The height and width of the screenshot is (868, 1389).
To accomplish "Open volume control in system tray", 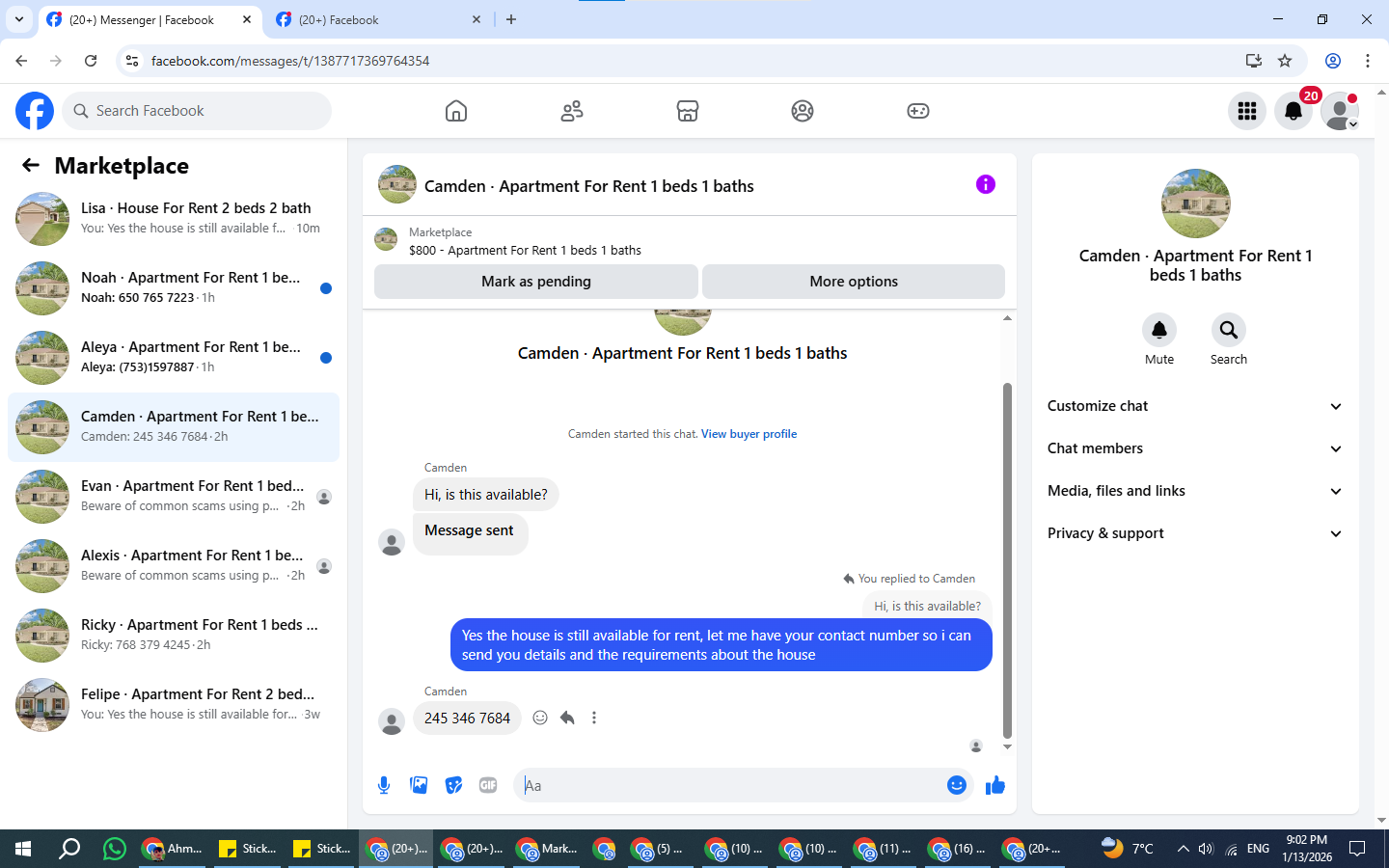I will 1206,849.
